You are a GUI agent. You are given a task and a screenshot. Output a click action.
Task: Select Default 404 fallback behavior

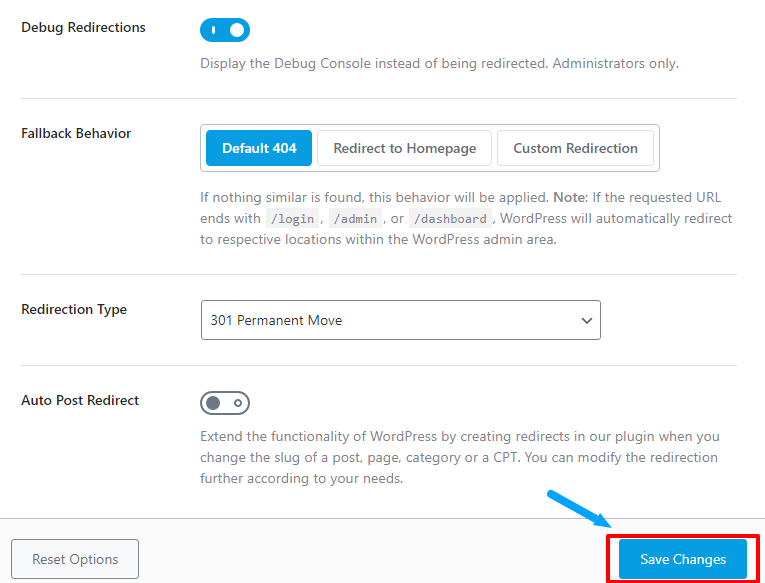click(259, 148)
